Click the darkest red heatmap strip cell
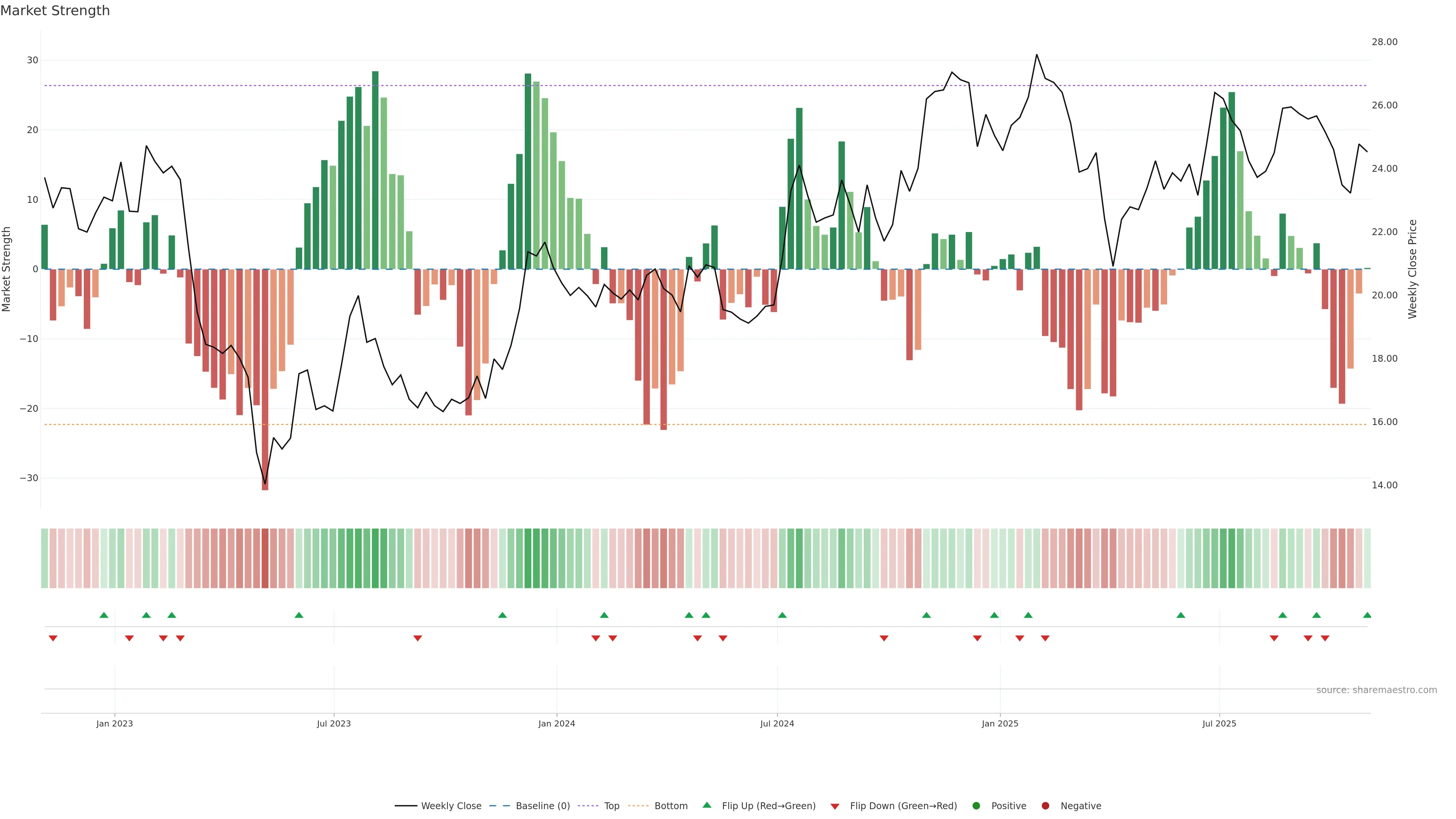This screenshot has height=819, width=1456. (x=265, y=558)
